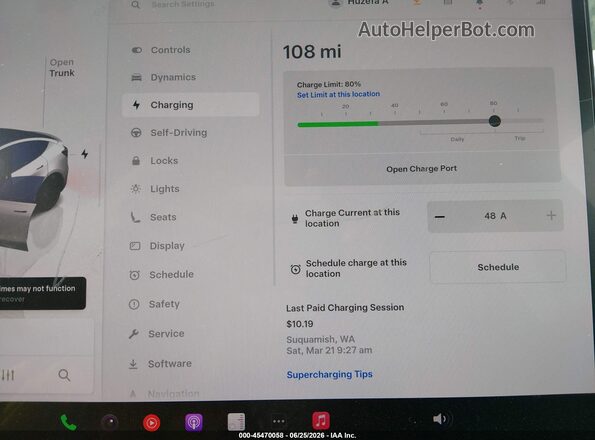Tap the magnifier search icon near car
Image resolution: width=595 pixels, height=440 pixels.
pyautogui.click(x=64, y=375)
